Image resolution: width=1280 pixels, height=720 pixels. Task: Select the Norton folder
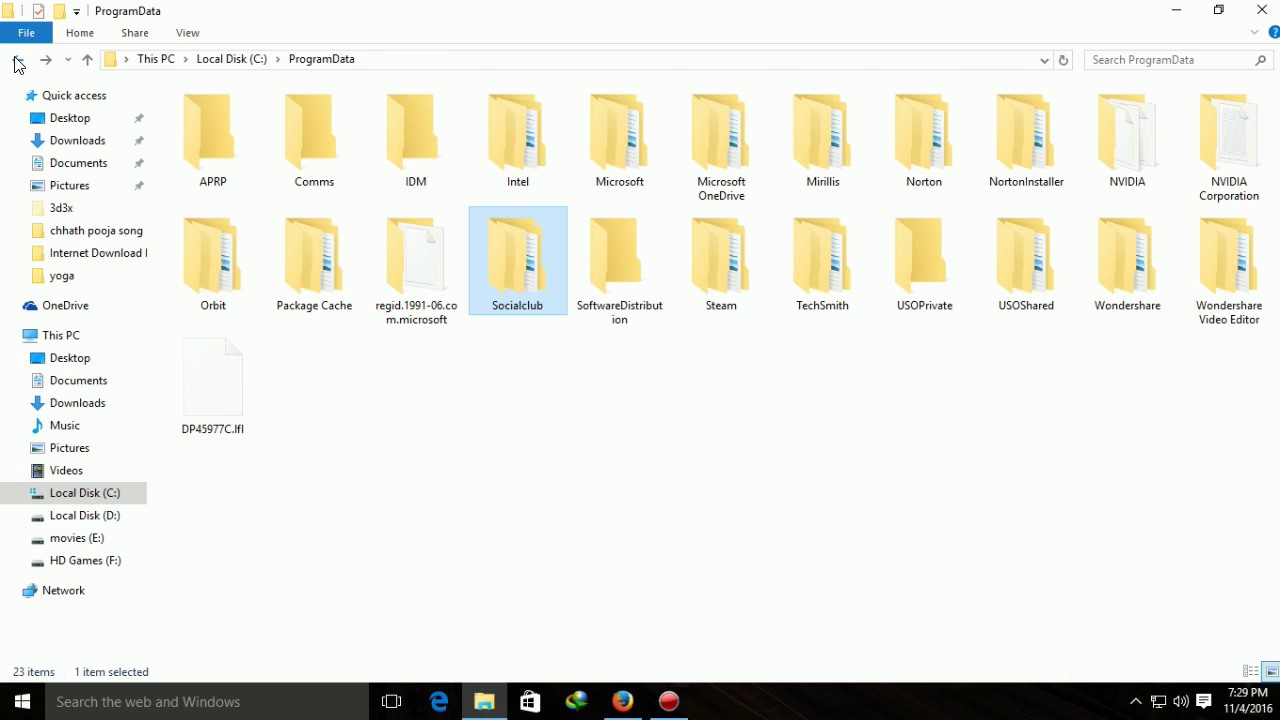coord(924,142)
